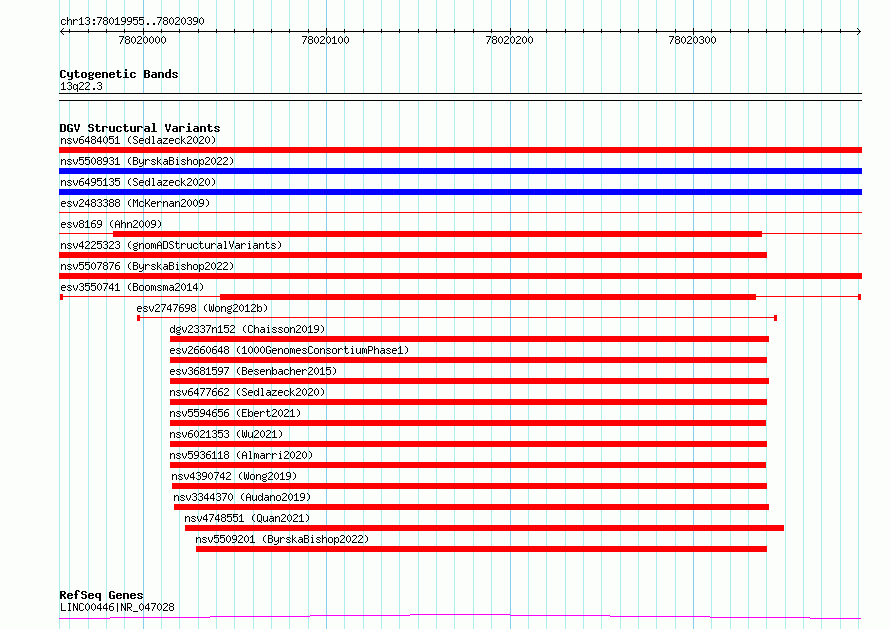Click the red bar of nsv4390742
This screenshot has width=890, height=629.
[x=469, y=486]
